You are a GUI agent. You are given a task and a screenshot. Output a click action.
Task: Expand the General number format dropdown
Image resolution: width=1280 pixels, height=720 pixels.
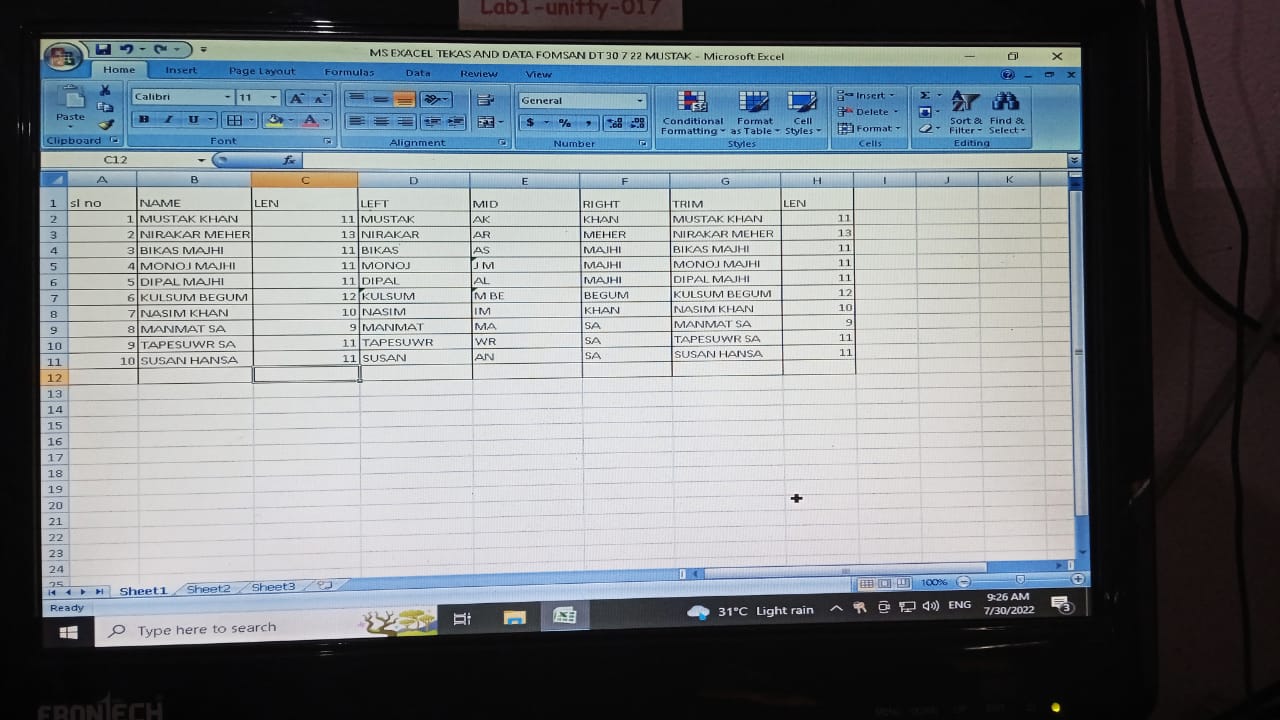tap(640, 100)
